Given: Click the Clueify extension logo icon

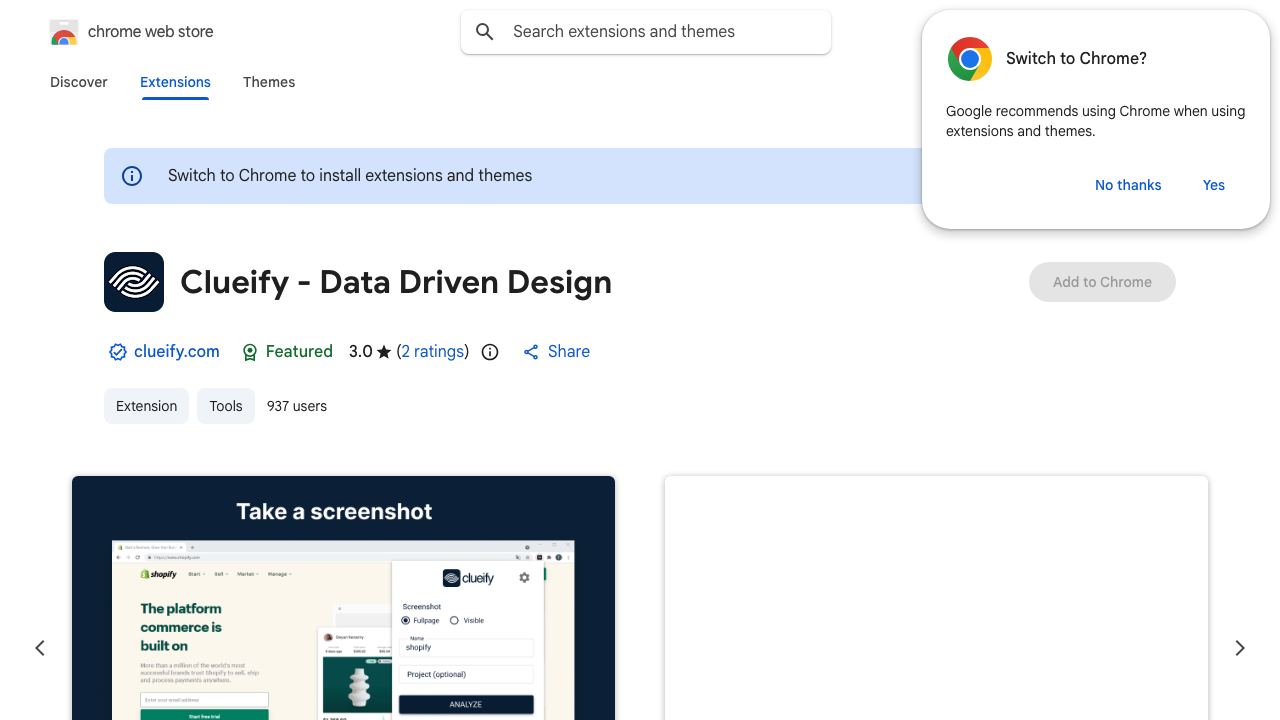Looking at the screenshot, I should pos(134,282).
